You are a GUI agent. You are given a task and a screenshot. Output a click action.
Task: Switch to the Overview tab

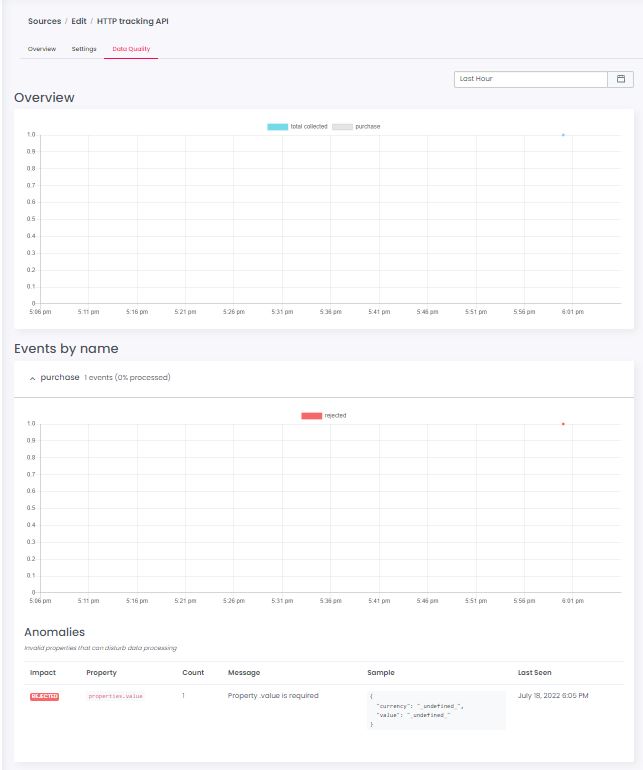click(42, 49)
